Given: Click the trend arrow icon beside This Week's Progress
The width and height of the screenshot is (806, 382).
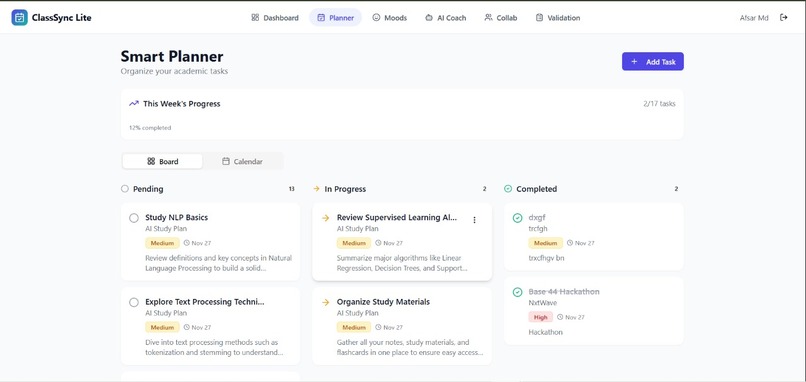Looking at the screenshot, I should click(134, 103).
